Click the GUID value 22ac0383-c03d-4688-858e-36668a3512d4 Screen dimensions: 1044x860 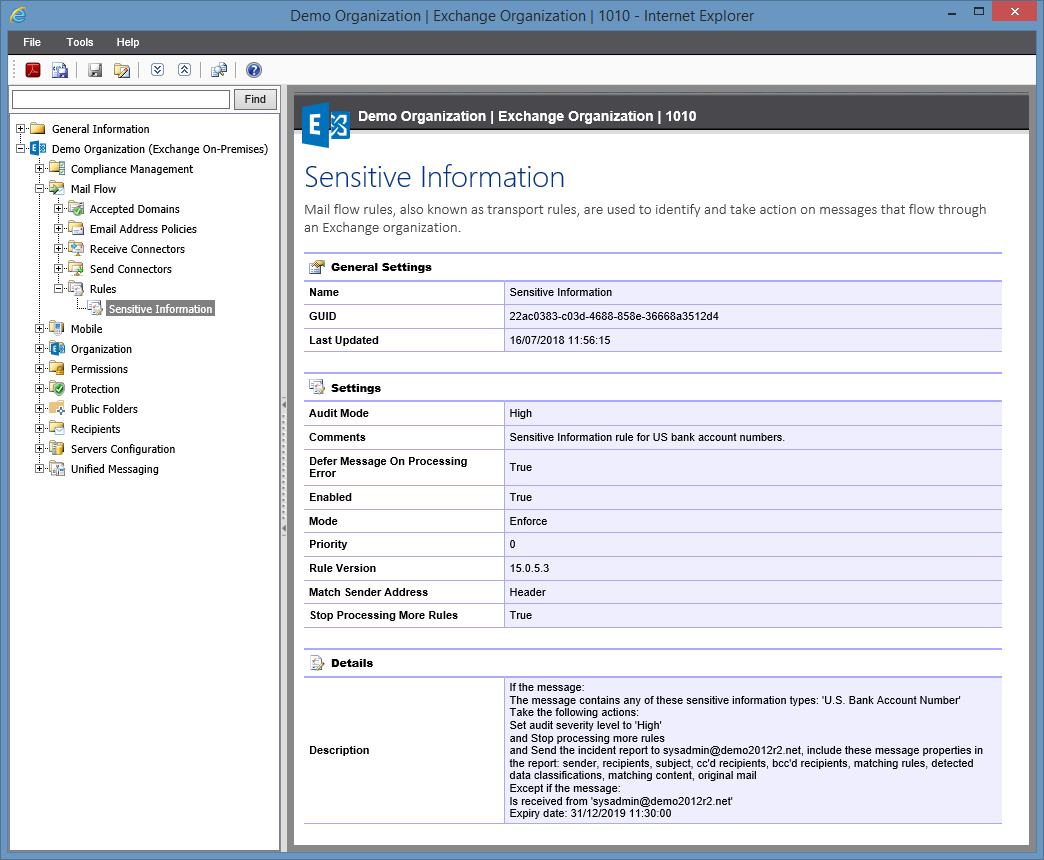(x=614, y=316)
